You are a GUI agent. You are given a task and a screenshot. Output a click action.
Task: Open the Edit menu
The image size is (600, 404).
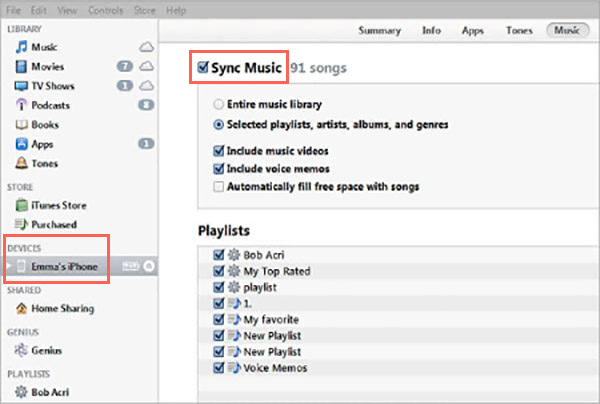tap(39, 10)
